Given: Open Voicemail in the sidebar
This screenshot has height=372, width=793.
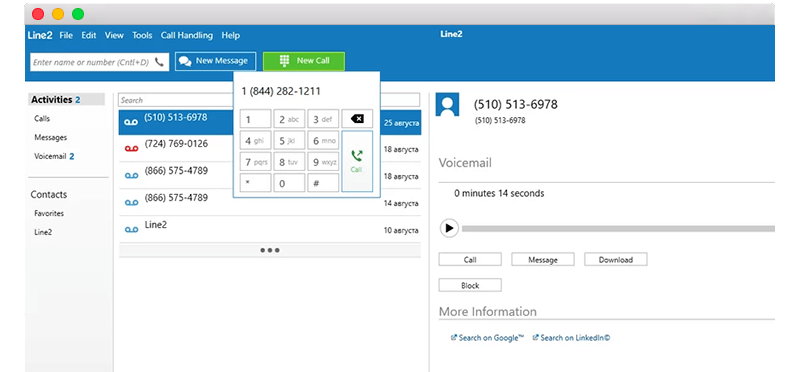Looking at the screenshot, I should tap(54, 157).
